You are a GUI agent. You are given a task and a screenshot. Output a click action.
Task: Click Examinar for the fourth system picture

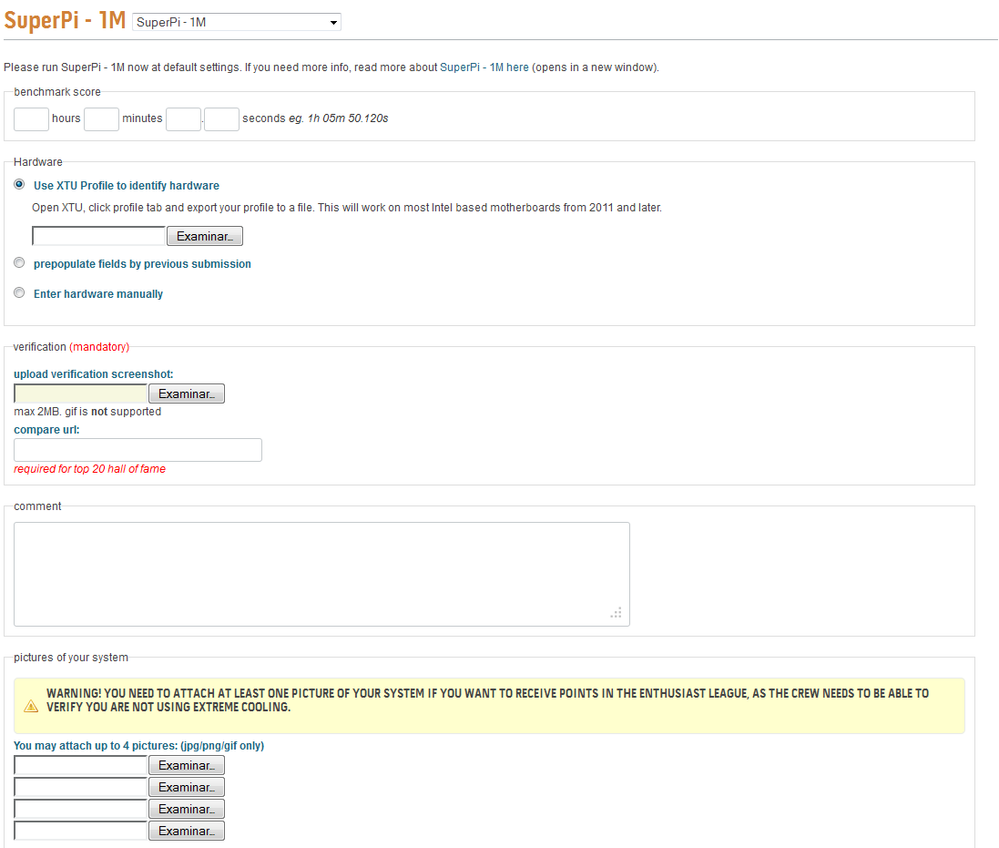(x=187, y=831)
